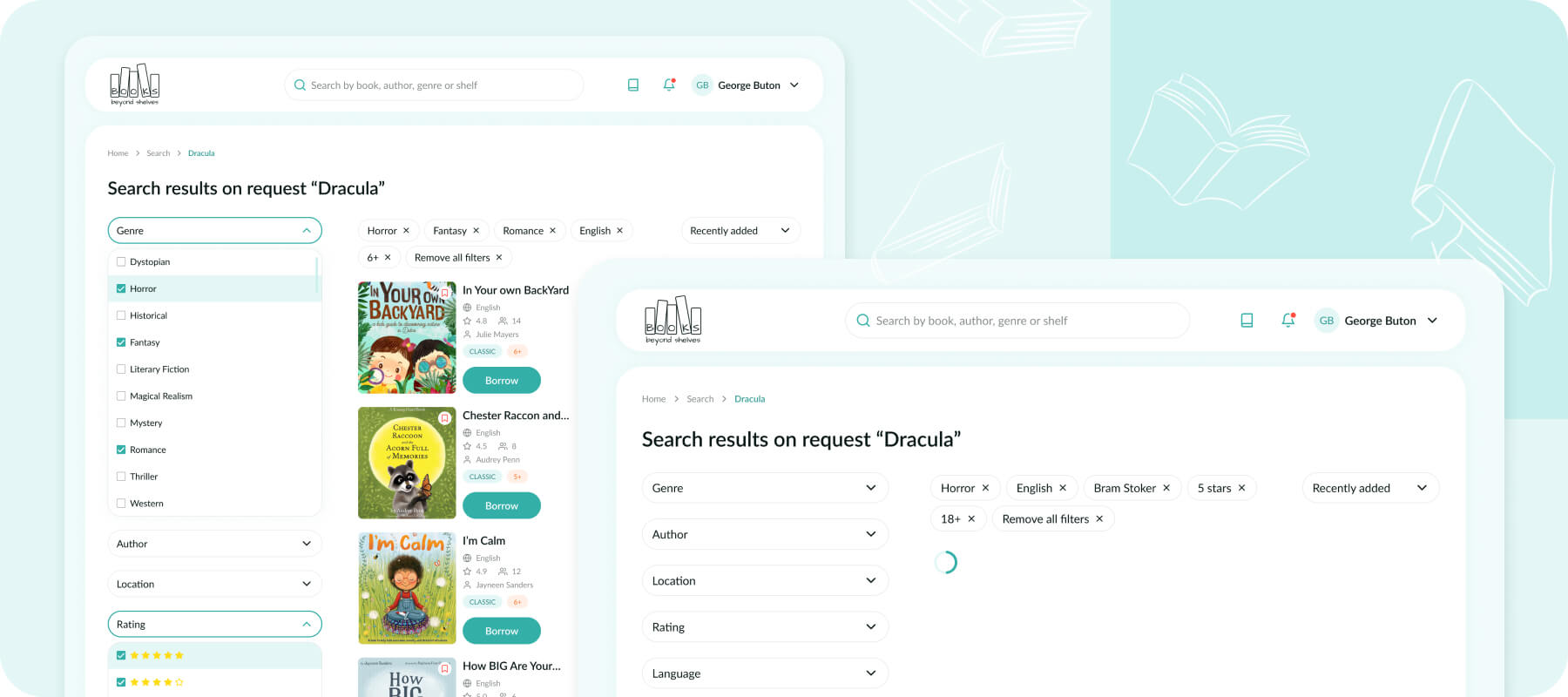Expand the Location dropdown in left window

(x=214, y=584)
